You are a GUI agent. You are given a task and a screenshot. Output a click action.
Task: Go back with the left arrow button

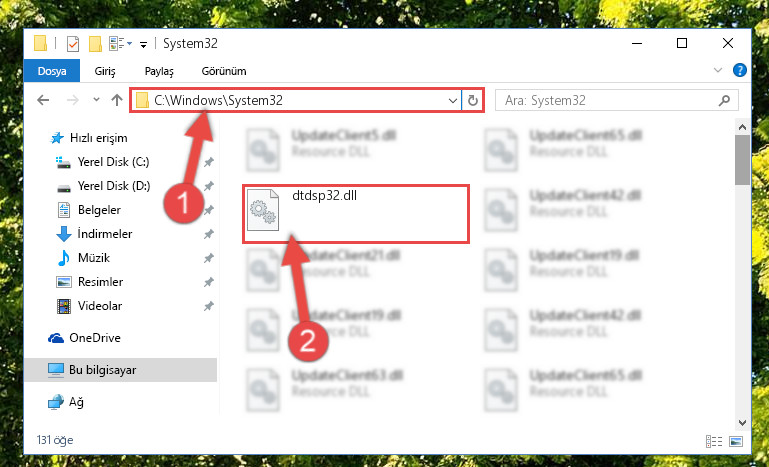coord(43,101)
